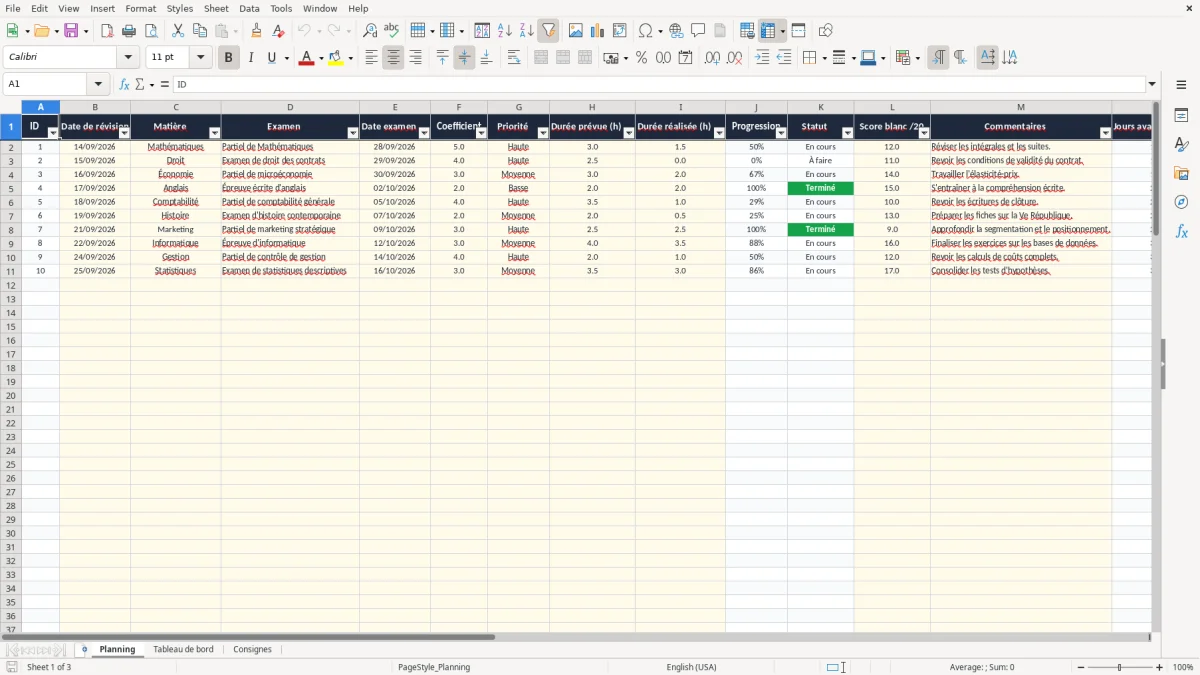Add a decimal place
The height and width of the screenshot is (675, 1200).
click(x=712, y=58)
